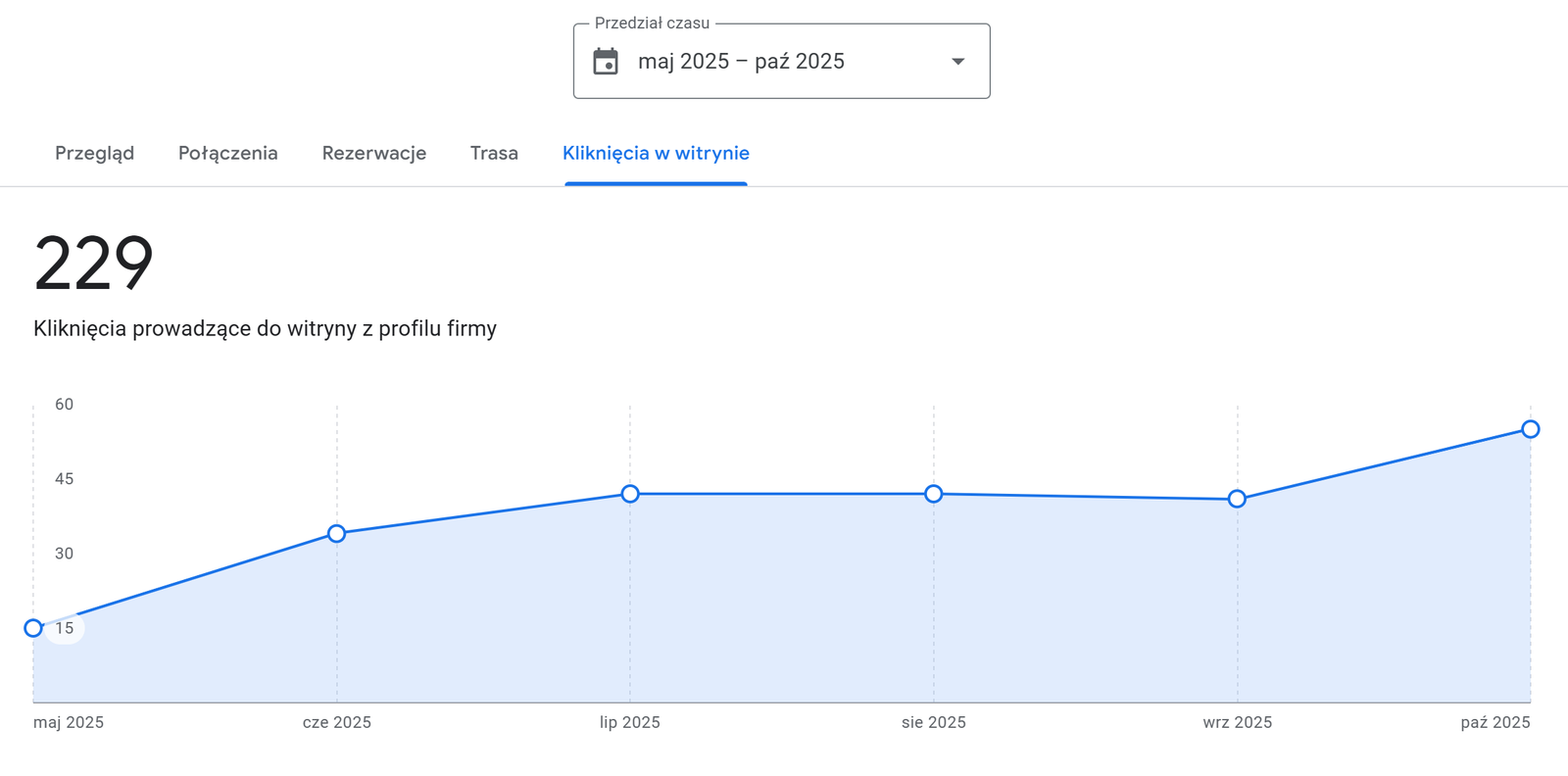Click the highlighted 15 y-axis value badge
Viewport: 1568px width, 776px height.
65,628
